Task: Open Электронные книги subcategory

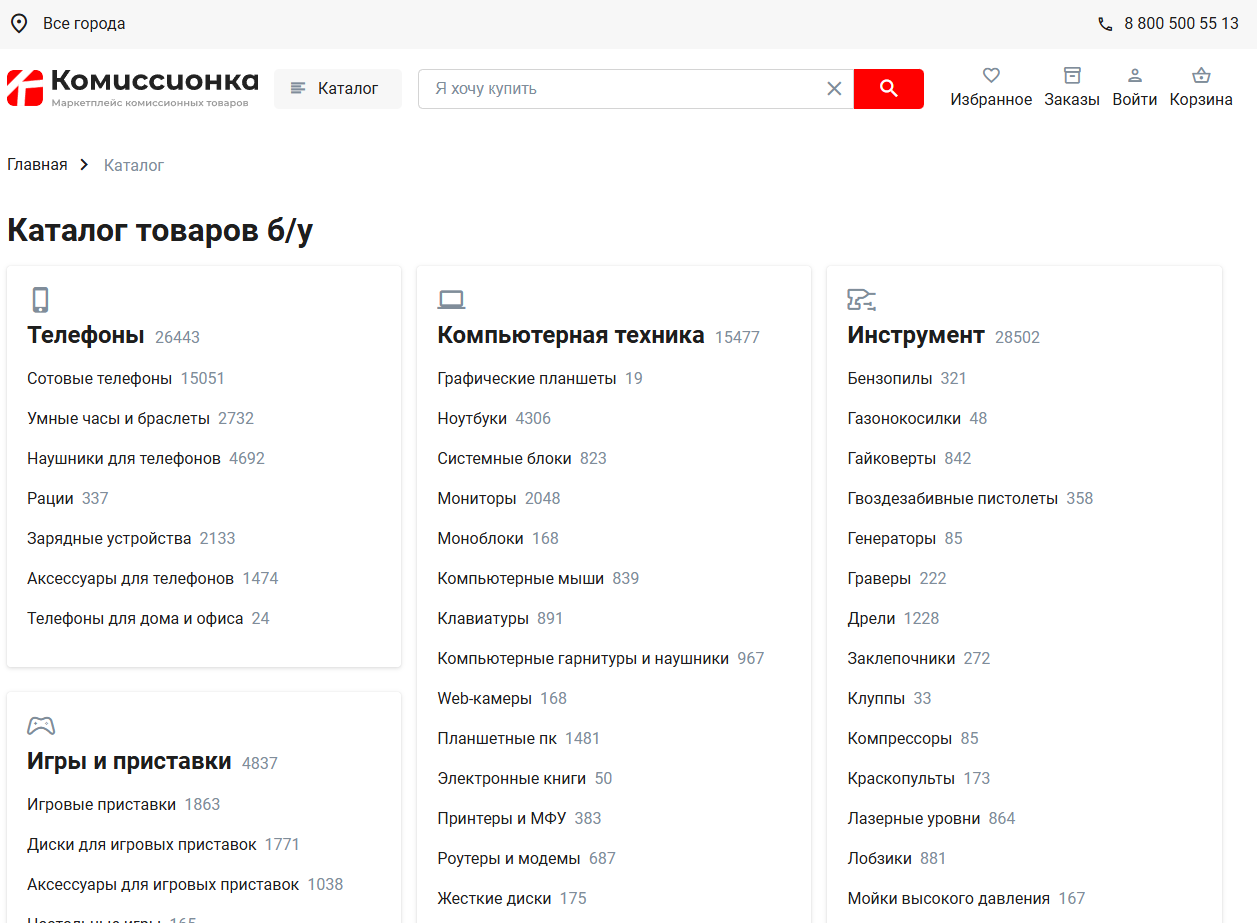Action: tap(512, 778)
